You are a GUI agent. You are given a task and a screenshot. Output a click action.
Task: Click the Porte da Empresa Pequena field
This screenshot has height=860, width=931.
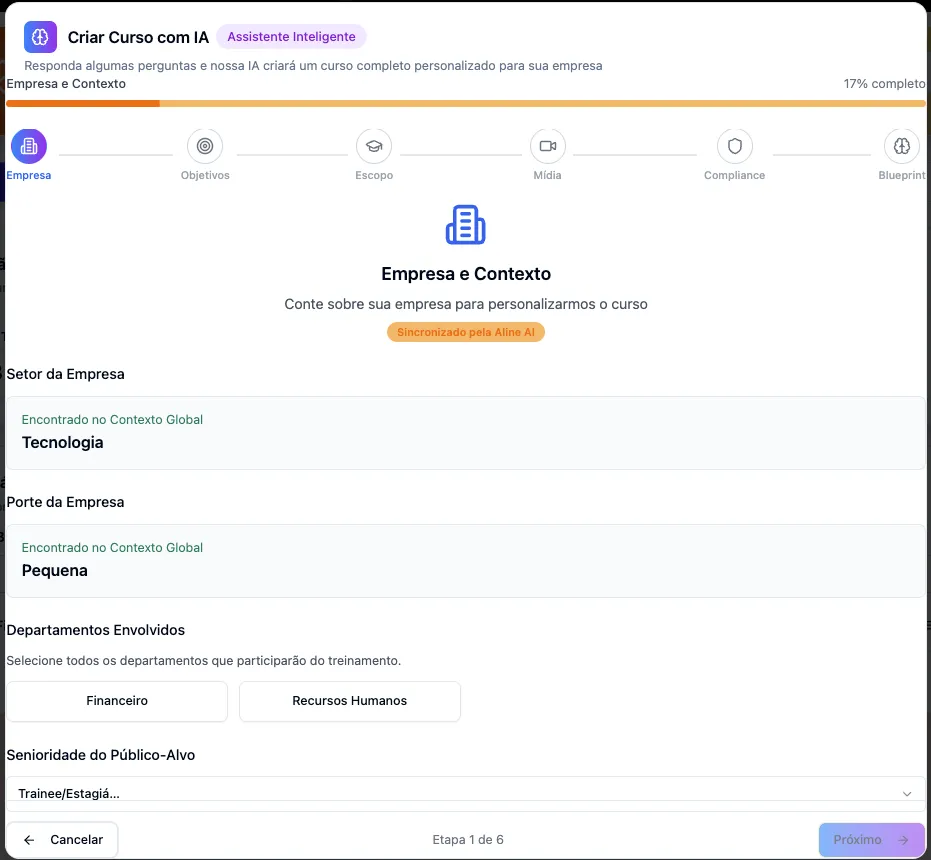pos(465,561)
